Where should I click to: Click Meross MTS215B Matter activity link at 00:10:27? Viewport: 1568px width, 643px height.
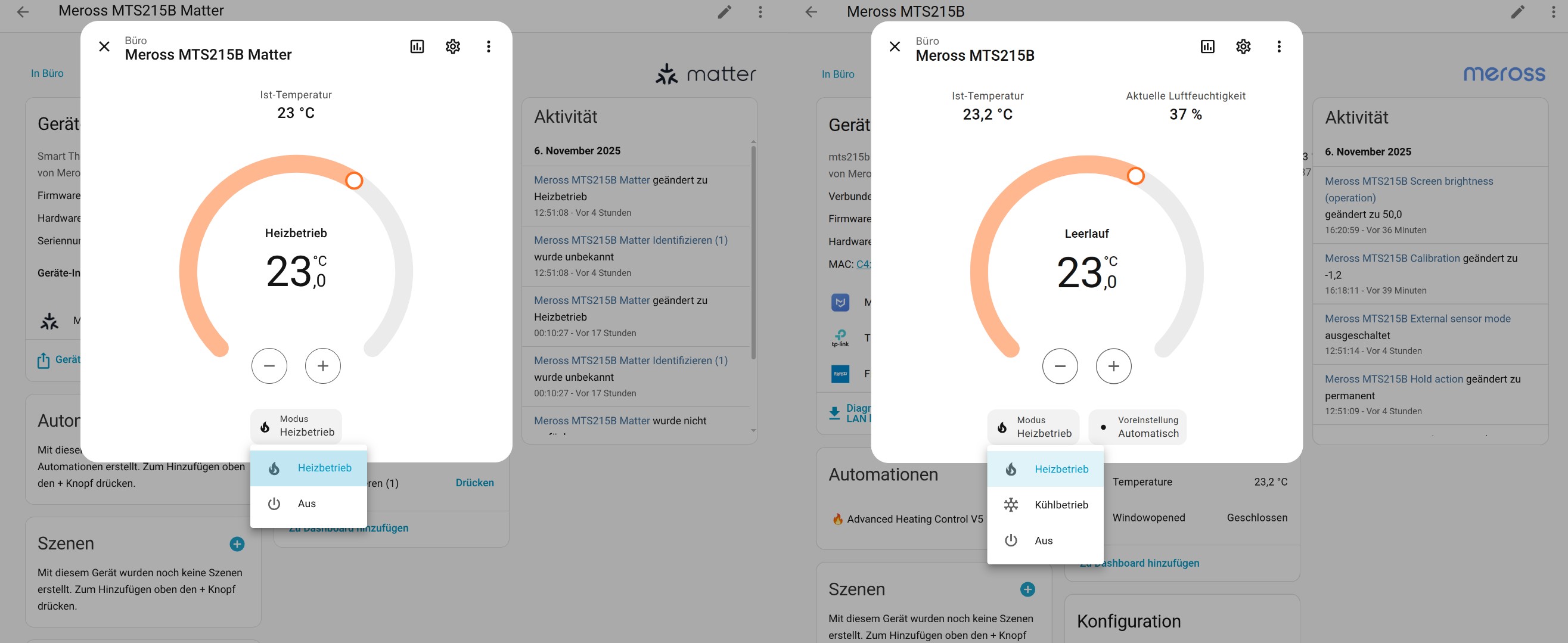(592, 300)
